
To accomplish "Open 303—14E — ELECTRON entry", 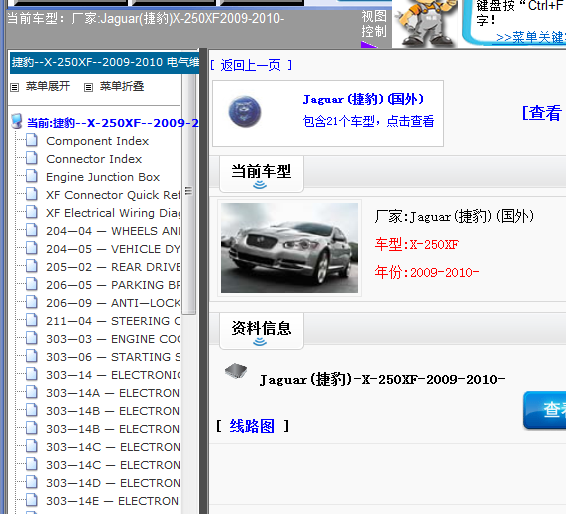I will 113,501.
